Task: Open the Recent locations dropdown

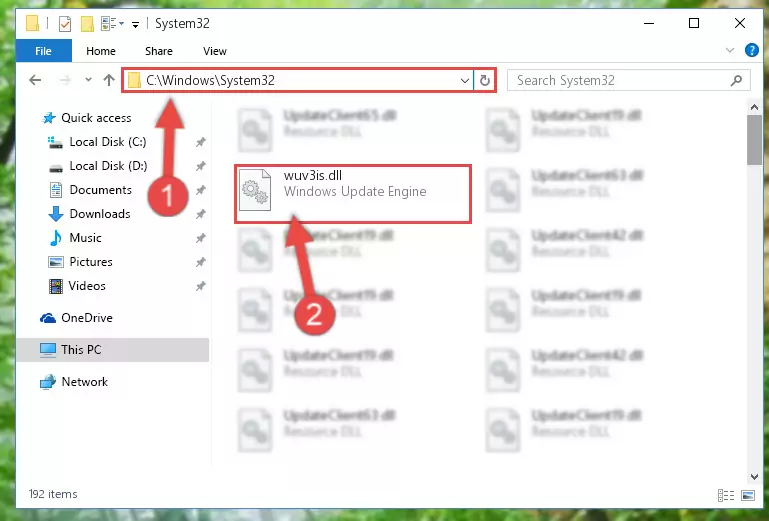Action: pyautogui.click(x=88, y=79)
